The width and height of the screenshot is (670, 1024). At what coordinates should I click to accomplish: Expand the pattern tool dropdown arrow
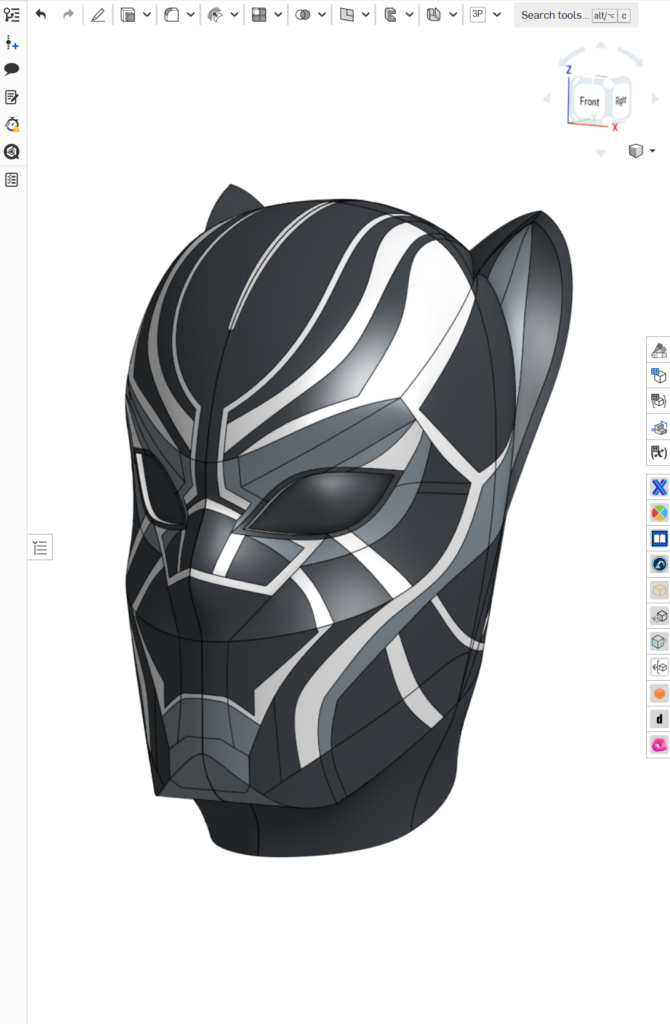pyautogui.click(x=278, y=14)
